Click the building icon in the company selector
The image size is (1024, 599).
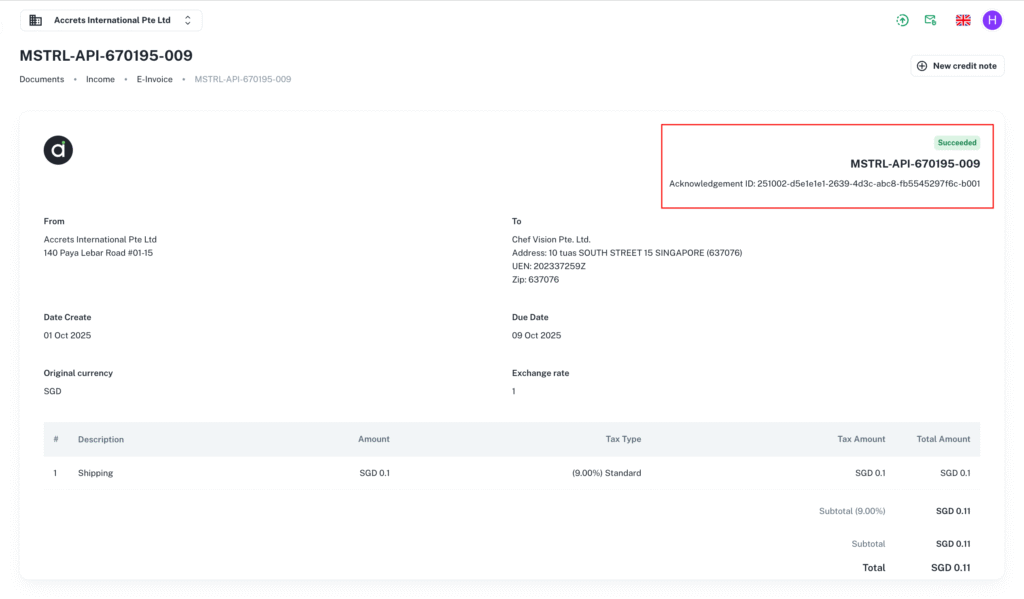point(36,19)
